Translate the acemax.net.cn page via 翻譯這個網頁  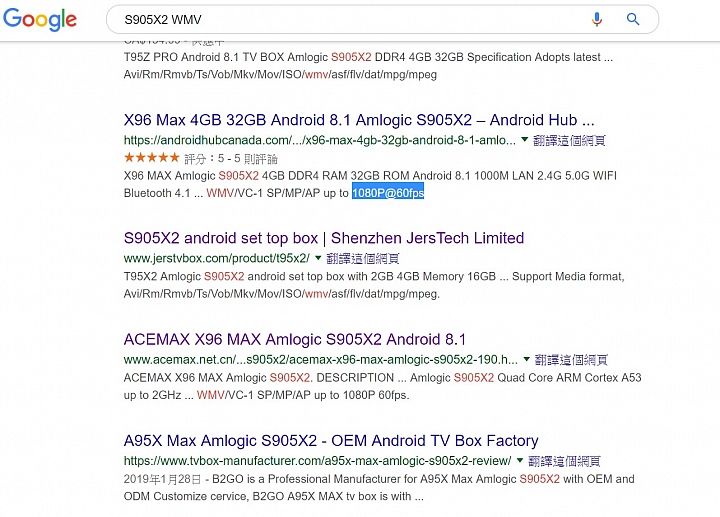[x=571, y=360]
